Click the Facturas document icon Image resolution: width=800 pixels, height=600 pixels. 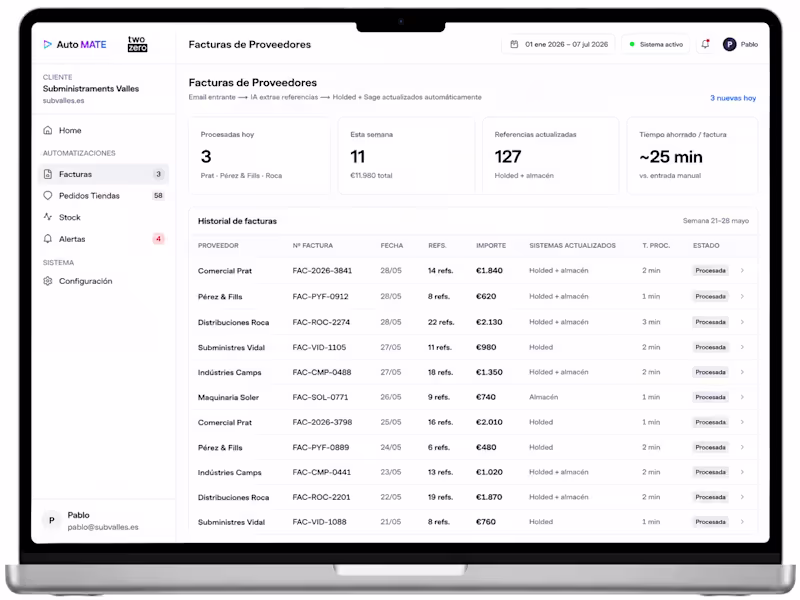(x=47, y=174)
